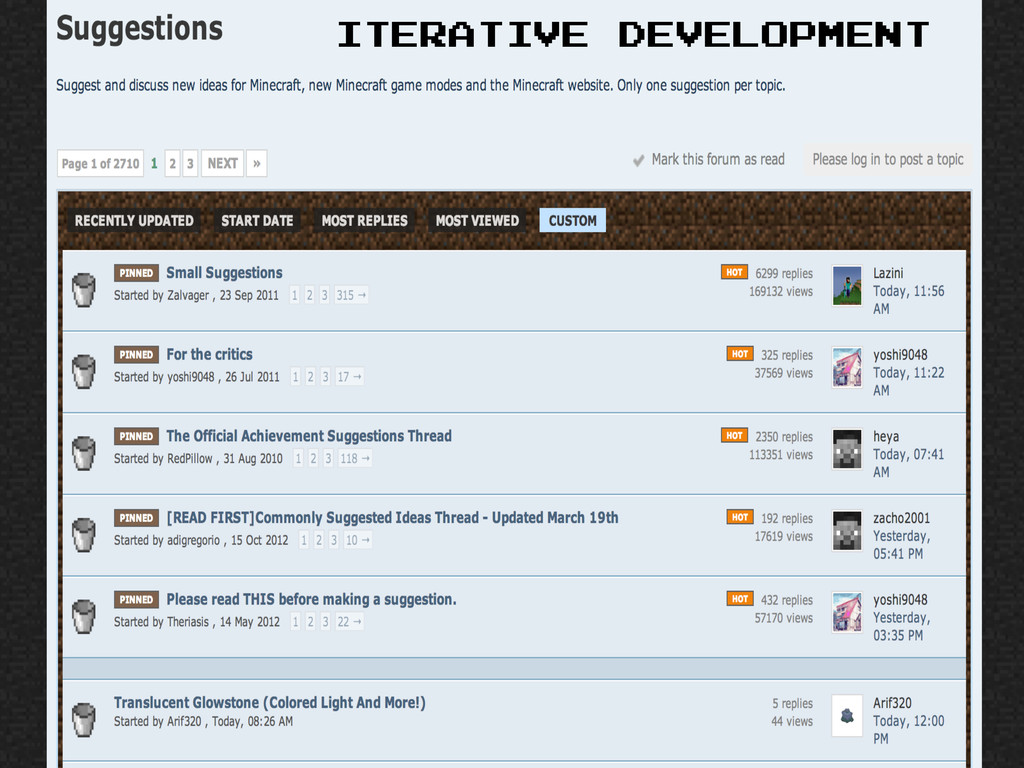Click HOT badge on Commonly Suggested Ideas Thread
The width and height of the screenshot is (1024, 768).
click(x=739, y=517)
